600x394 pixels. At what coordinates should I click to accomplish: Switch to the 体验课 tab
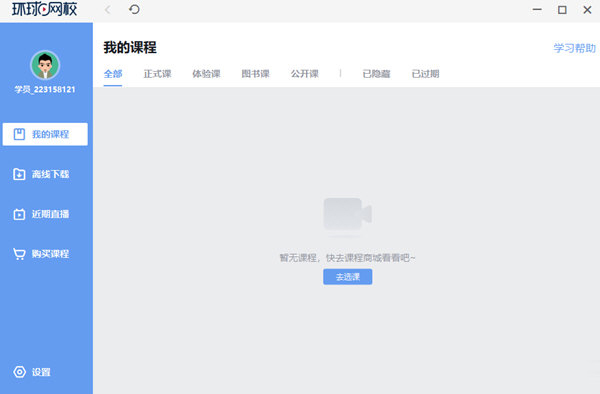click(206, 74)
